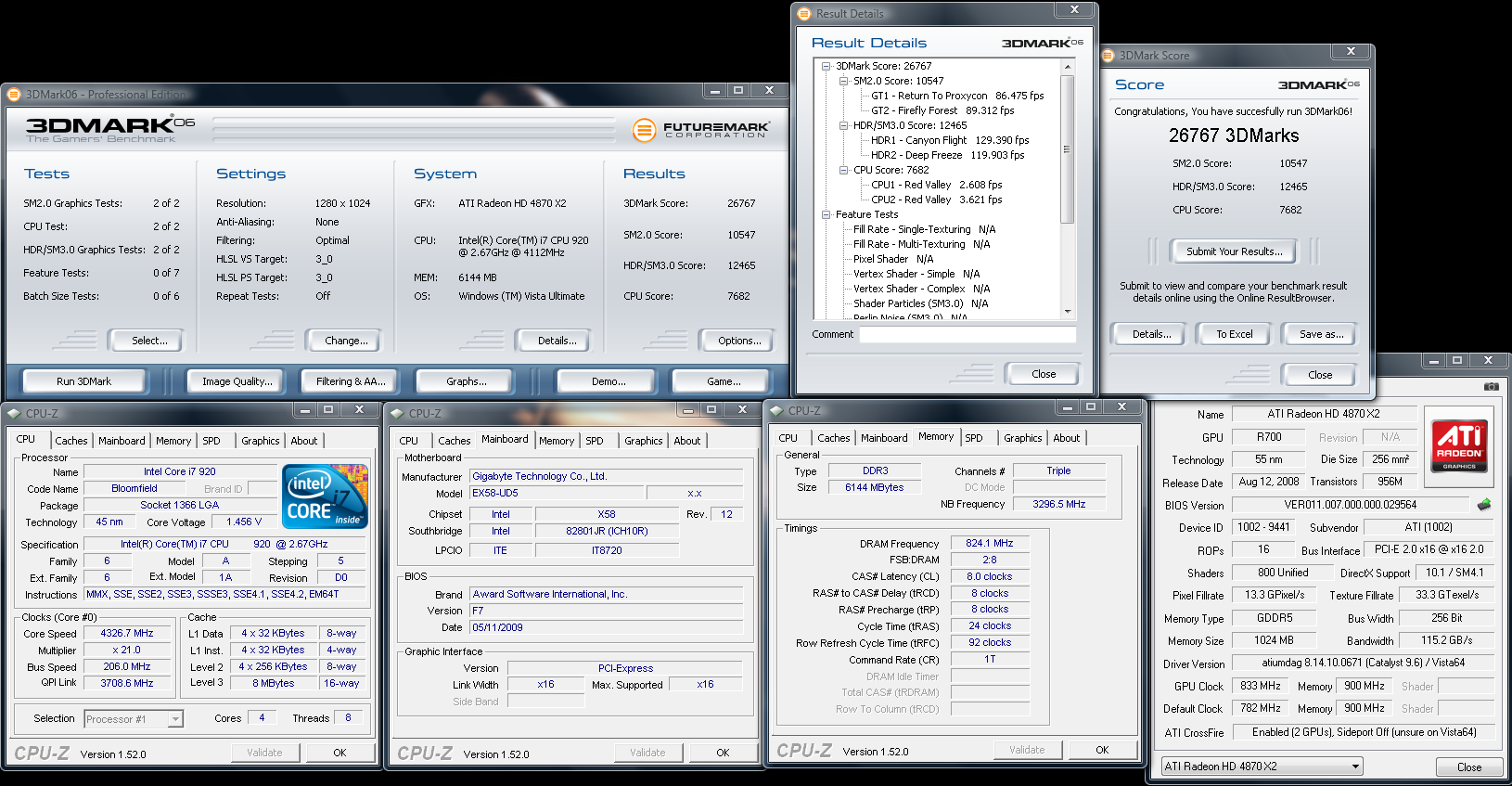Screen dimensions: 1512x786
Task: Click the BIOS save chip icon in GPU-Z
Action: pyautogui.click(x=1484, y=505)
